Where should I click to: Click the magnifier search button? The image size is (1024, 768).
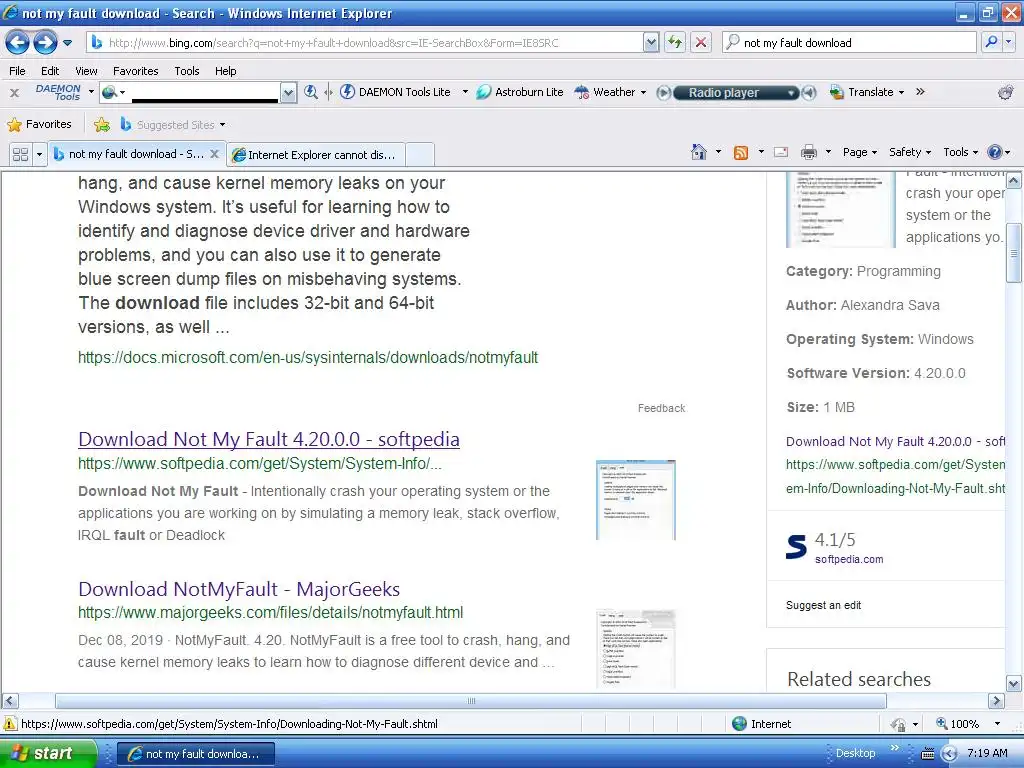991,42
